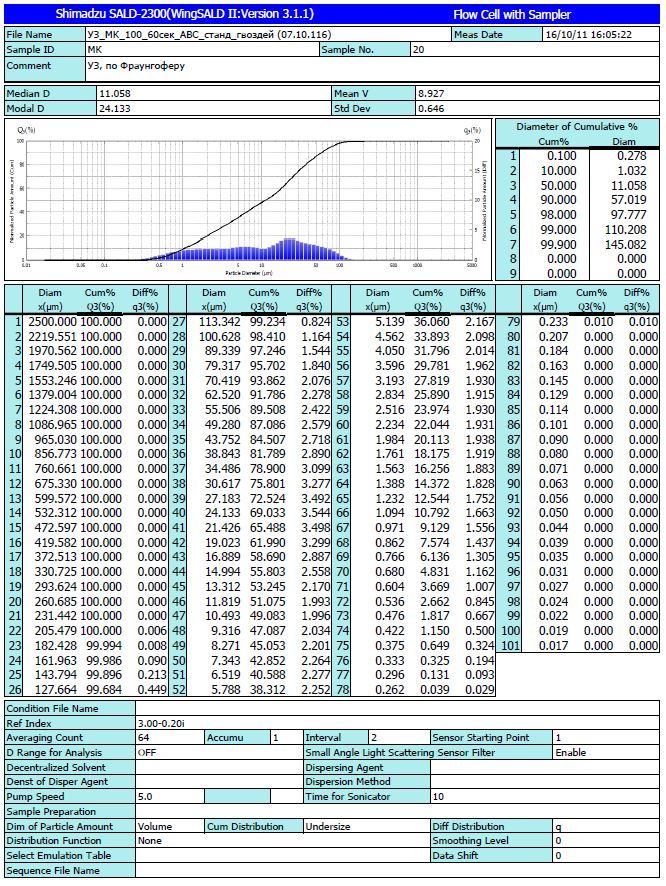The image size is (666, 886).
Task: Click the Averaging Count value 64
Action: coord(143,738)
